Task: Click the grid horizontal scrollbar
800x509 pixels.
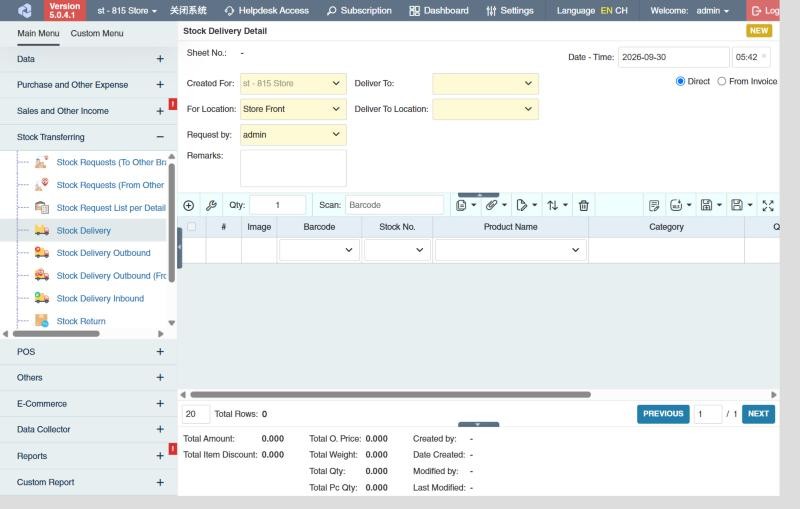Action: (x=390, y=395)
